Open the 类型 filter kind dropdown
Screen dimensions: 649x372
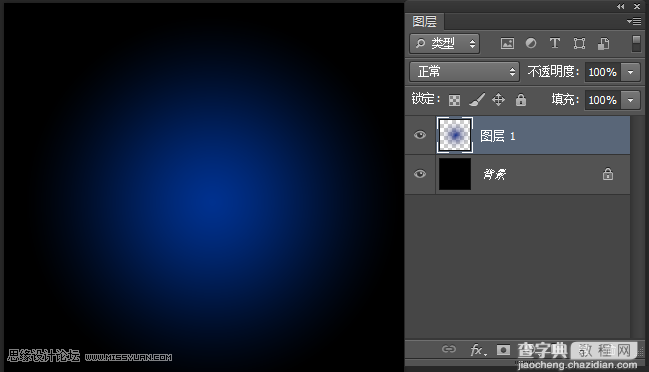click(x=445, y=43)
